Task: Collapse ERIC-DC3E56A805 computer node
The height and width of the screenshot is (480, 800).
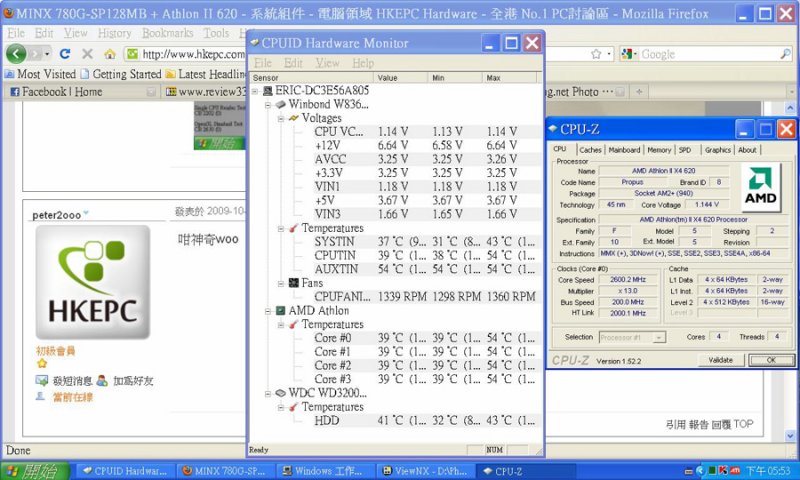Action: tap(255, 91)
